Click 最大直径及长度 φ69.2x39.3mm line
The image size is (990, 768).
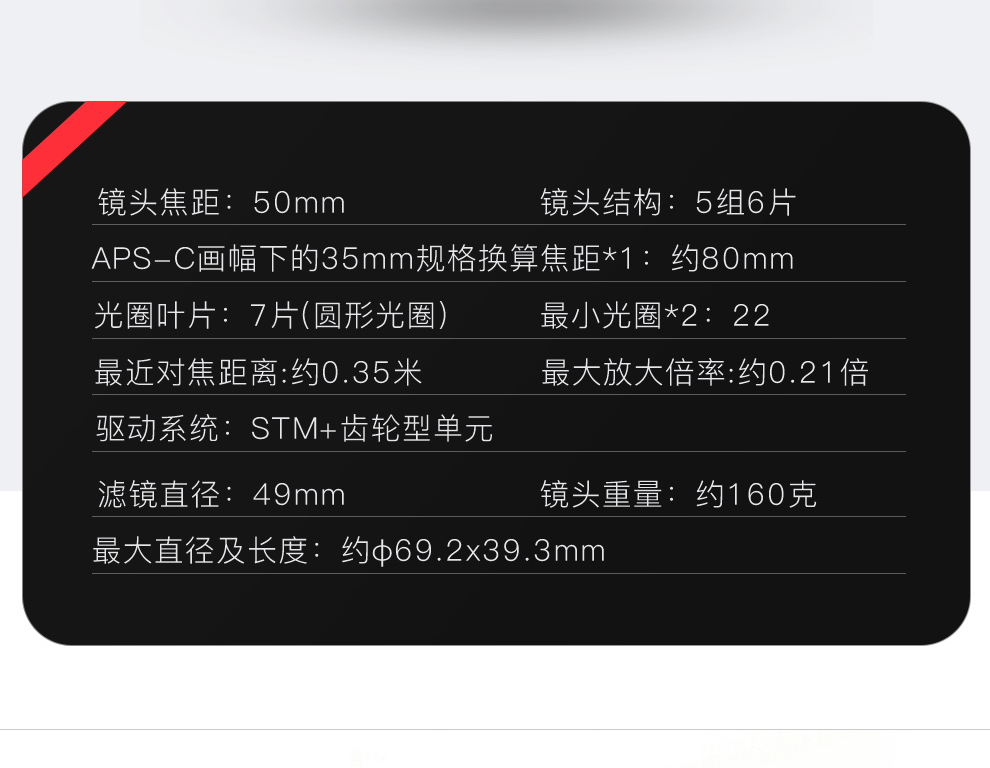coord(349,551)
